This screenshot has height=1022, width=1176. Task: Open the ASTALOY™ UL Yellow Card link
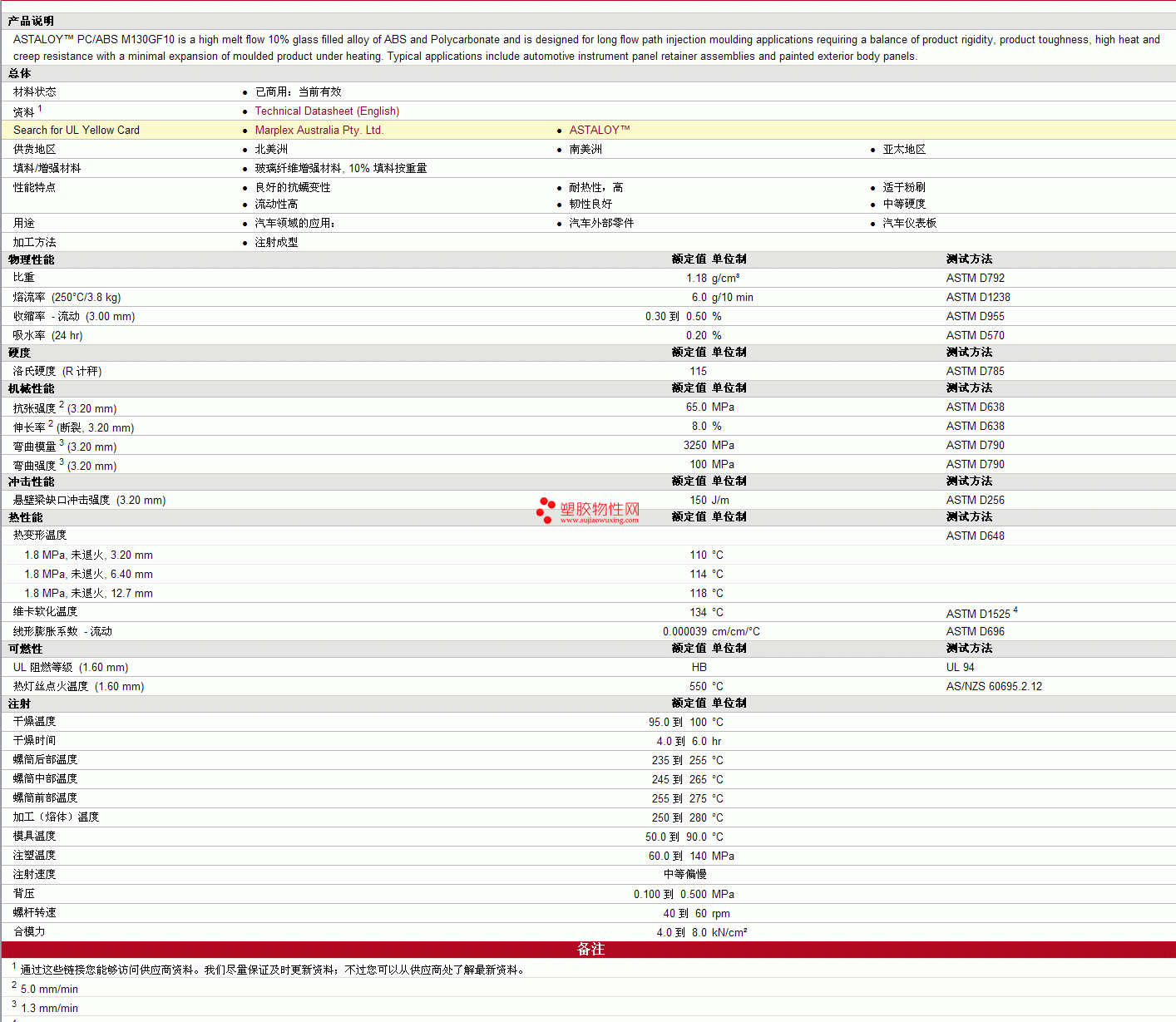[x=600, y=130]
